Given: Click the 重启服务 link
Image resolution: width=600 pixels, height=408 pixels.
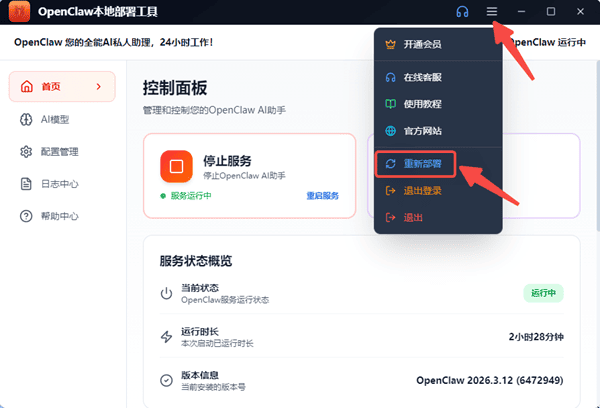Looking at the screenshot, I should (x=322, y=195).
